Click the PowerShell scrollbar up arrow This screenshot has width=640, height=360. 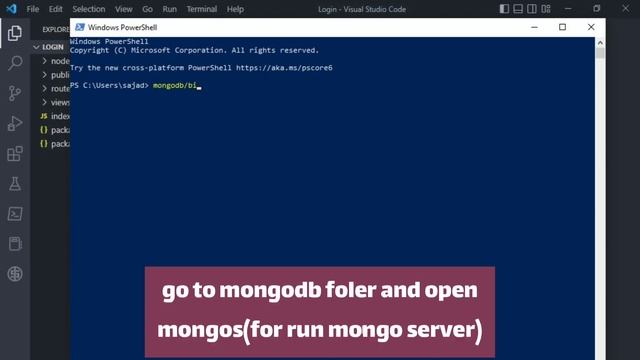coord(600,42)
